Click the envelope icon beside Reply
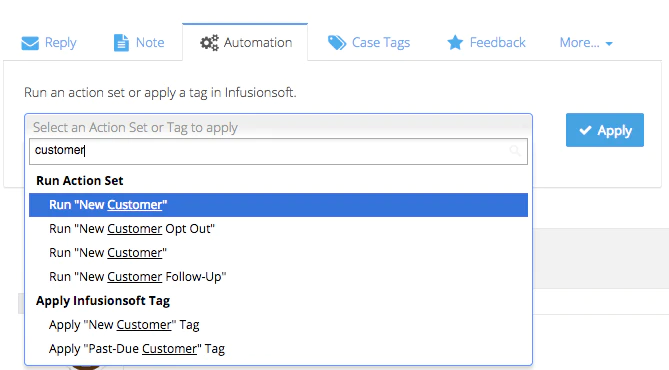 30,43
